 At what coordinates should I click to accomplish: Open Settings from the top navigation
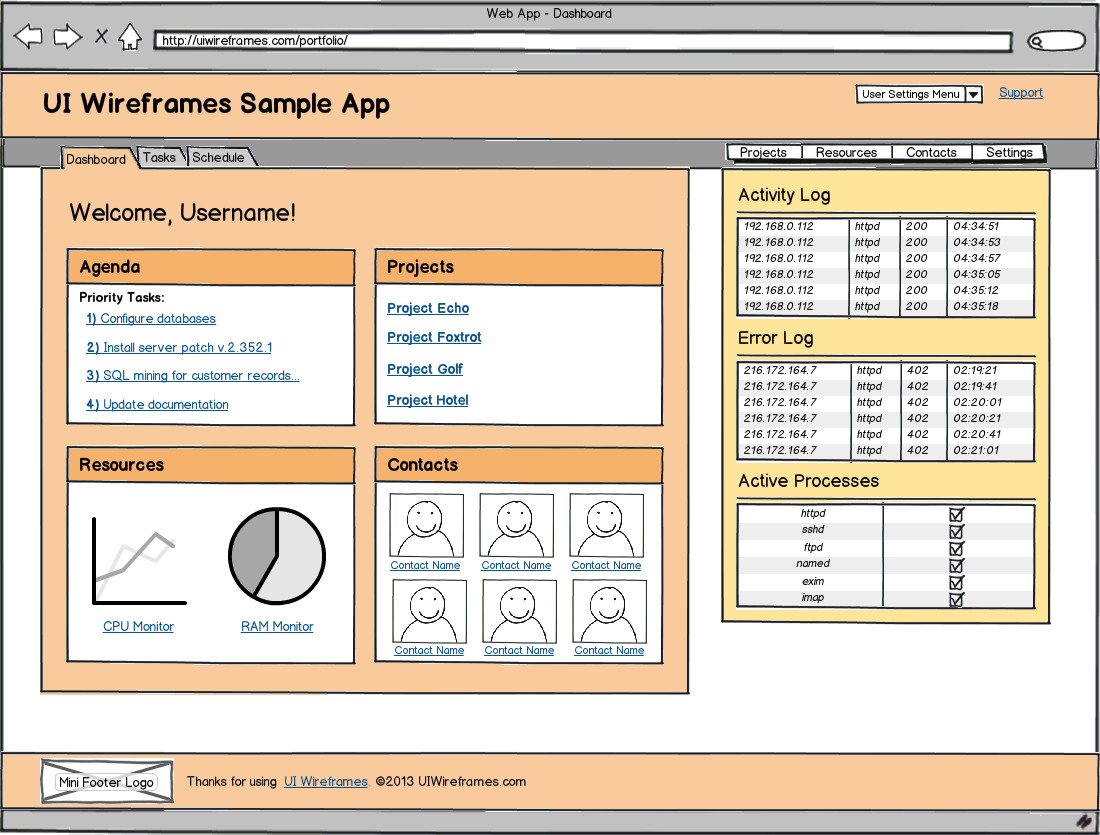point(1009,152)
